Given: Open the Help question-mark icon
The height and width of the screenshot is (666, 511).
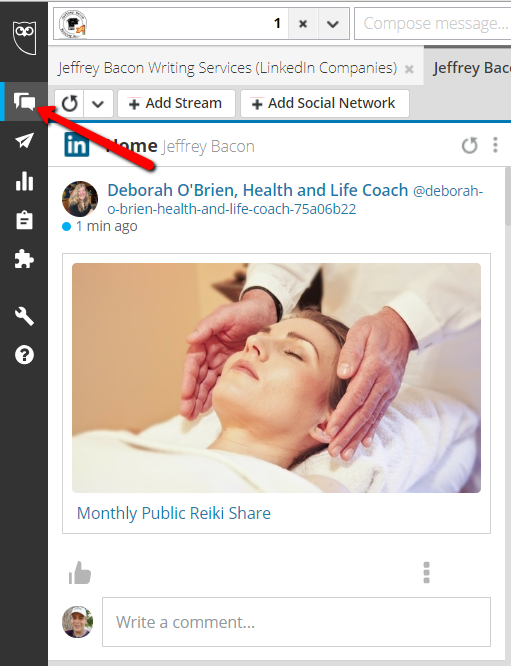Looking at the screenshot, I should (x=24, y=355).
